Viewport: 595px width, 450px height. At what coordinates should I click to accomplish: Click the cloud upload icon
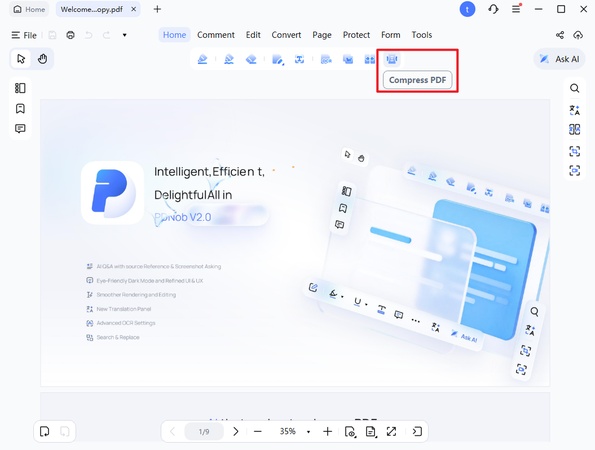click(x=578, y=35)
